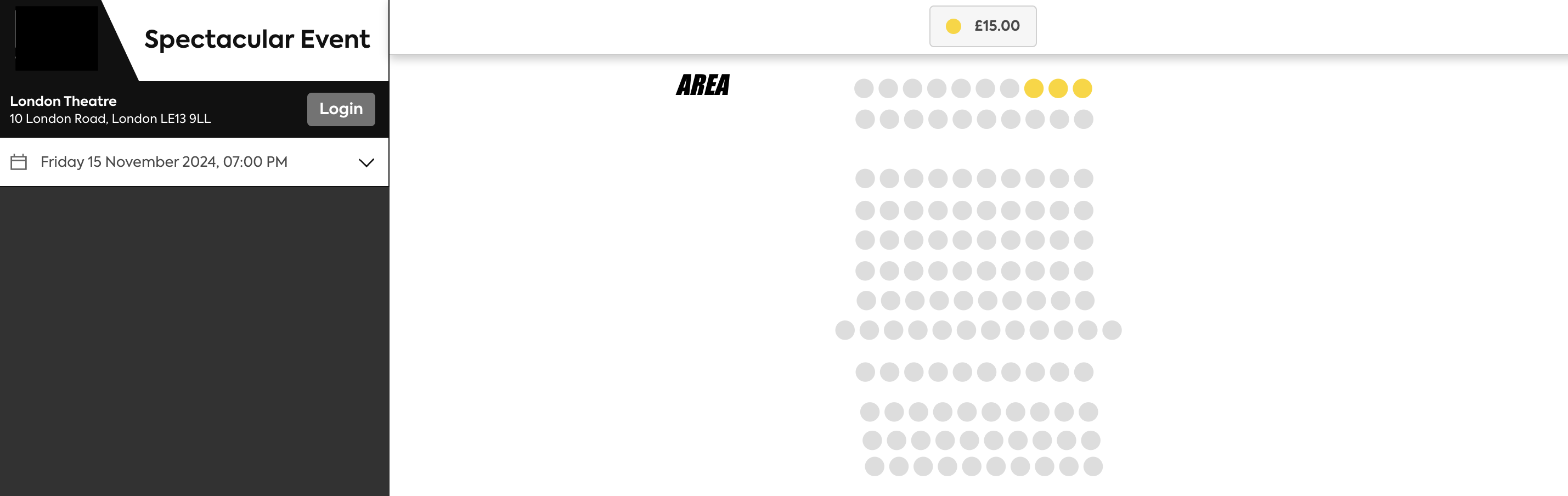Screen dimensions: 1568x496
Task: Click the AREA label on seating plan
Action: click(x=702, y=84)
